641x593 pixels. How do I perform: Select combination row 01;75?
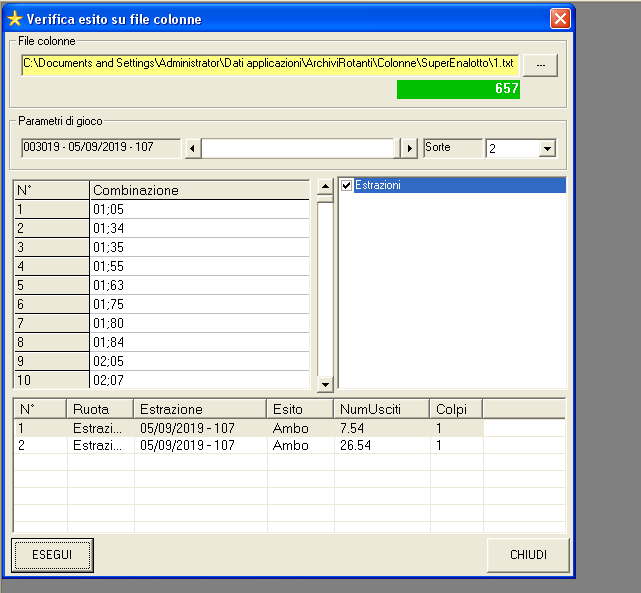coord(162,304)
